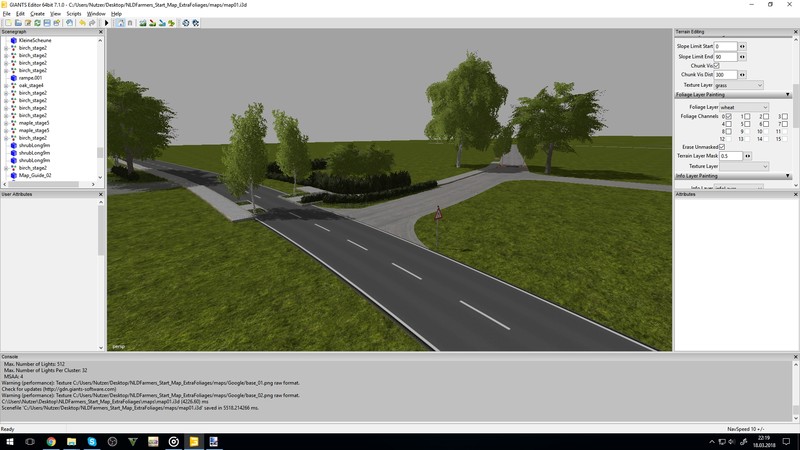Viewport: 800px width, 450px height.
Task: Click the last gear icon in toolbar
Action: click(195, 23)
